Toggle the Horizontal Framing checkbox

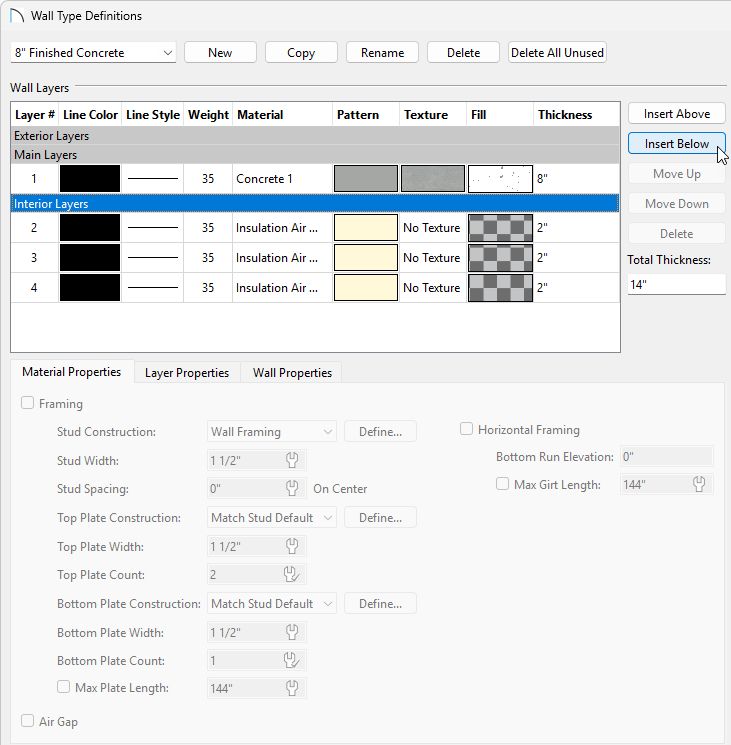466,429
